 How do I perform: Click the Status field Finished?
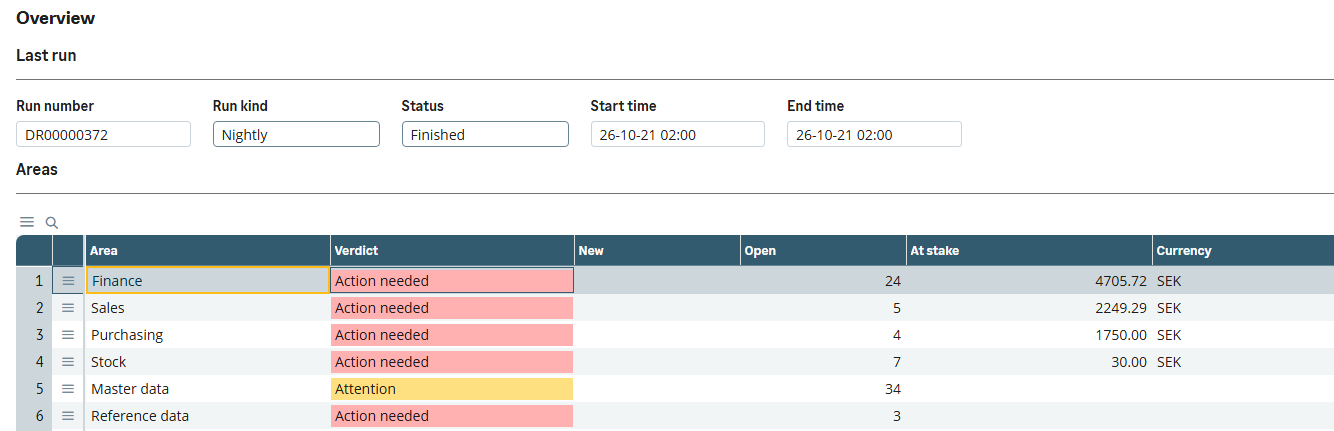pyautogui.click(x=485, y=134)
